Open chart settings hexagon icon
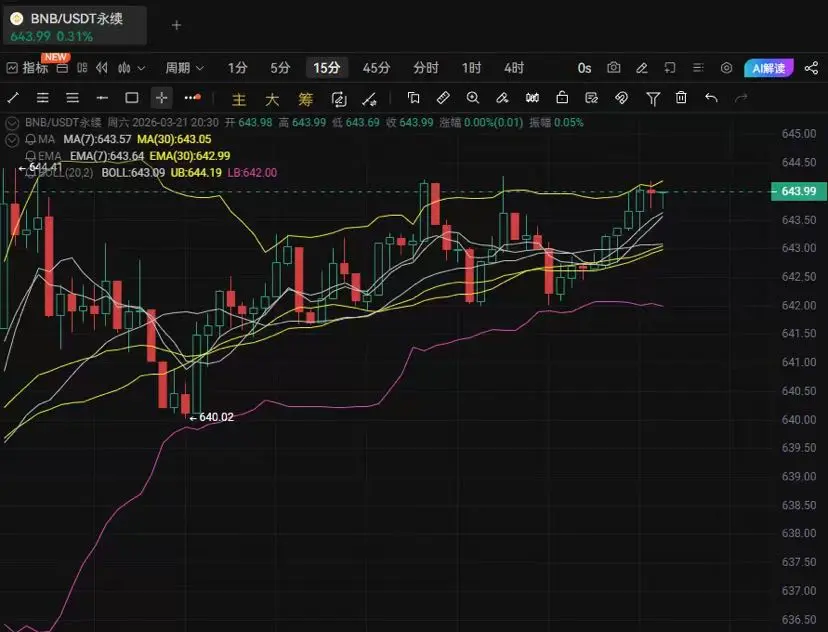This screenshot has width=828, height=632. 727,68
